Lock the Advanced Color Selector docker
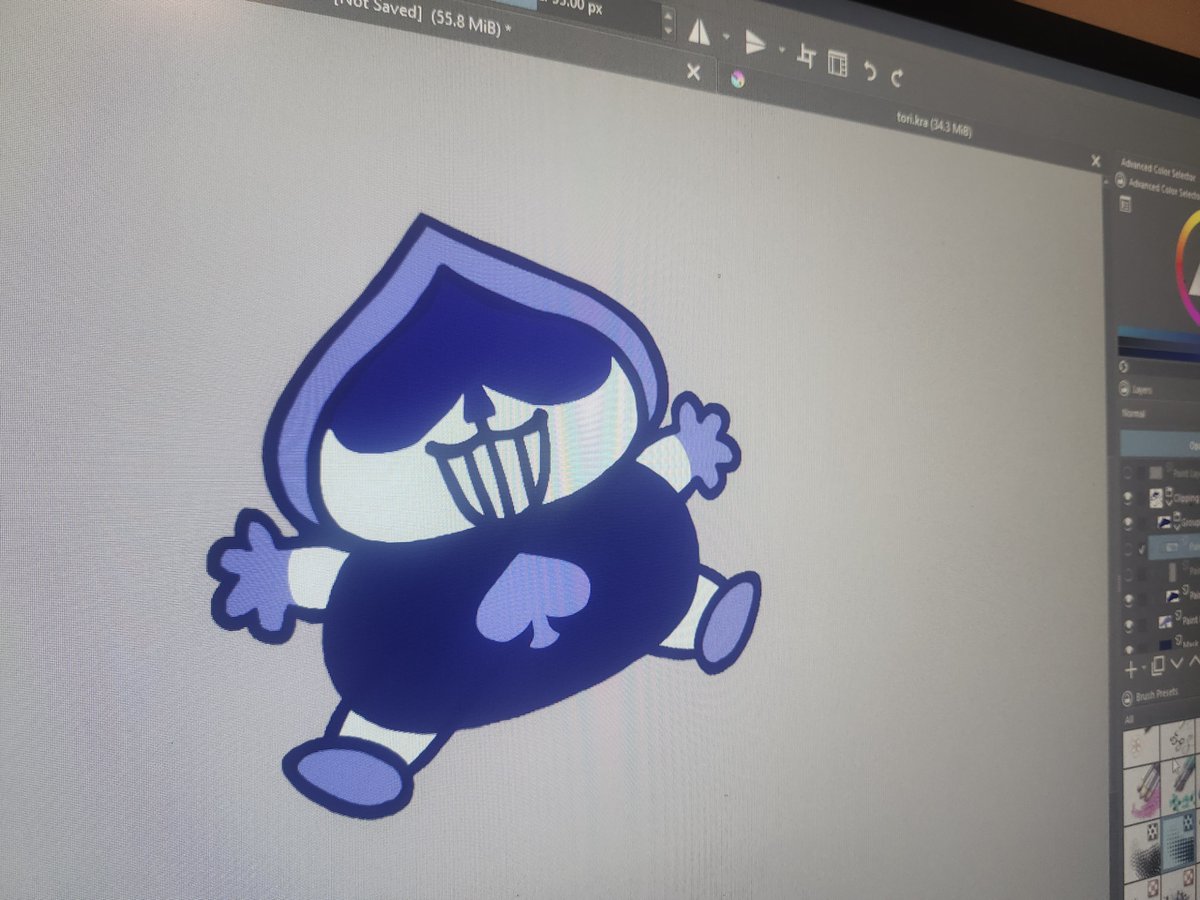 coord(1118,181)
